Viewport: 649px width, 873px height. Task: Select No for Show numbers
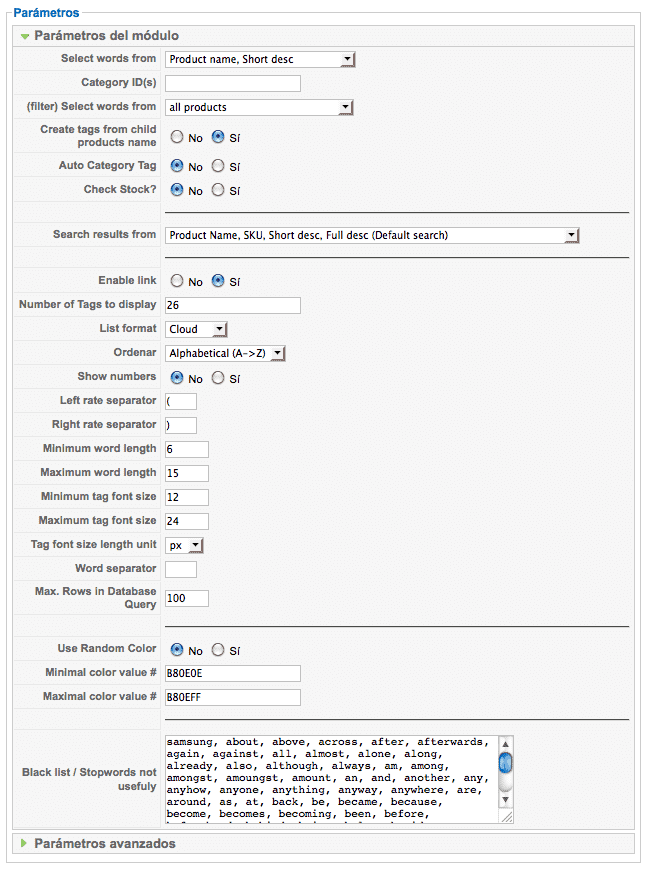coord(177,377)
